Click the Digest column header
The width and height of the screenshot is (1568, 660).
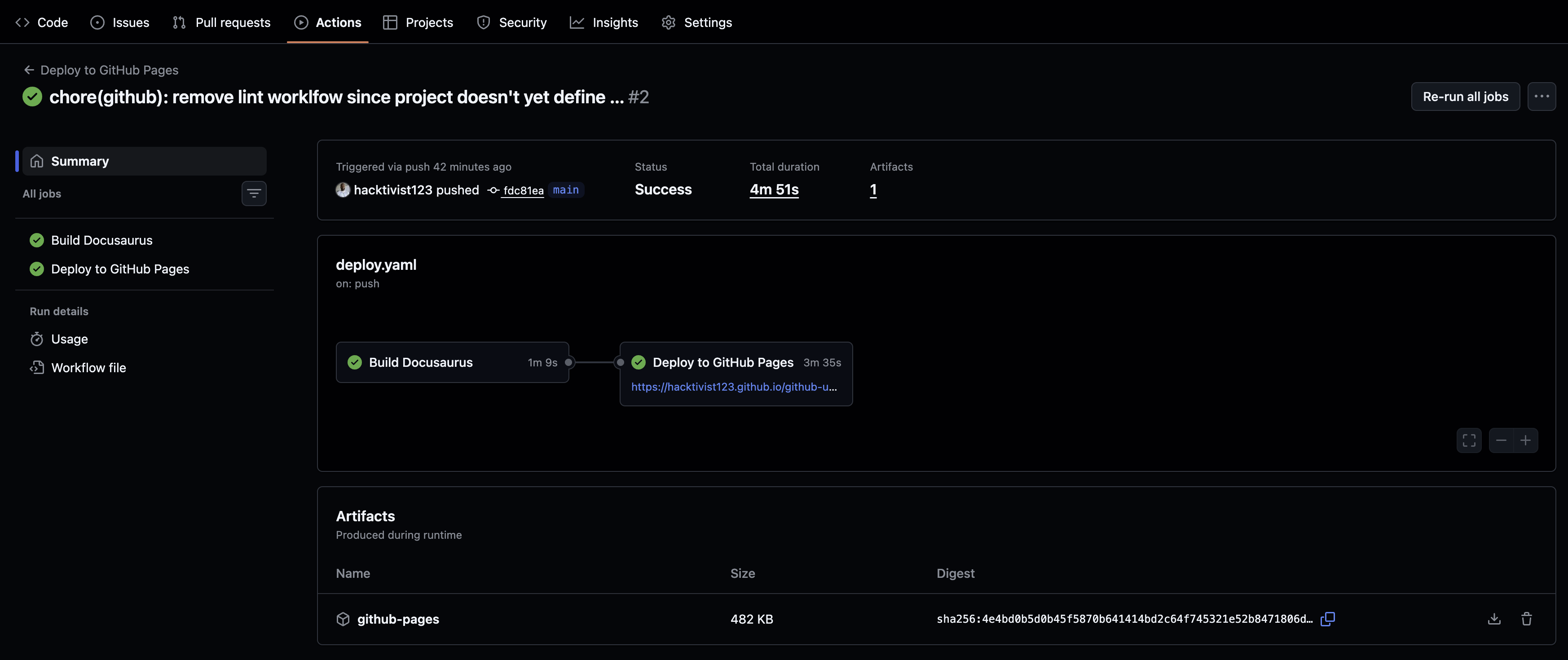coord(955,573)
